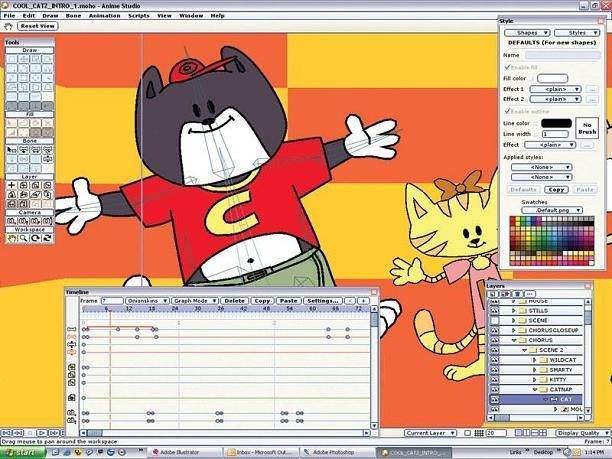Play the animation
The image size is (612, 459).
tap(42, 433)
